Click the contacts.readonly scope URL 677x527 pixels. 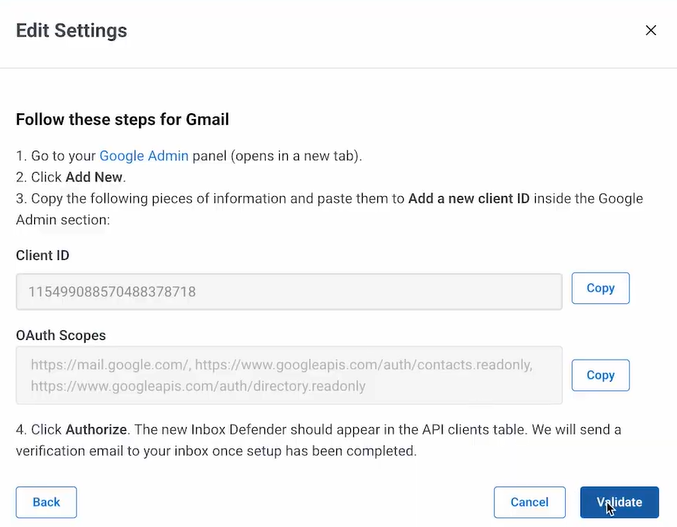pyautogui.click(x=364, y=365)
